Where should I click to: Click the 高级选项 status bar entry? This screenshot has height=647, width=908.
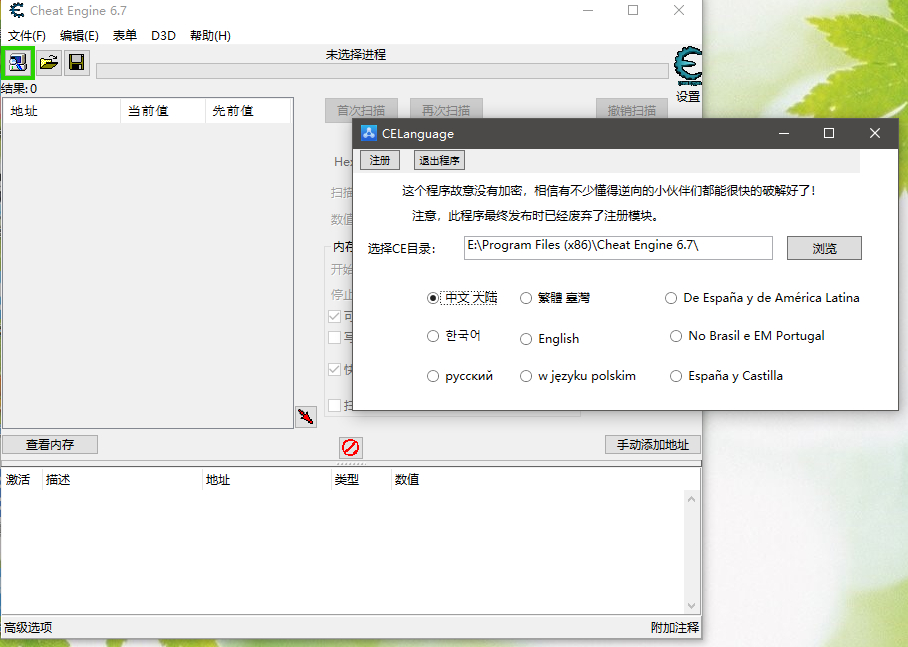pos(28,627)
